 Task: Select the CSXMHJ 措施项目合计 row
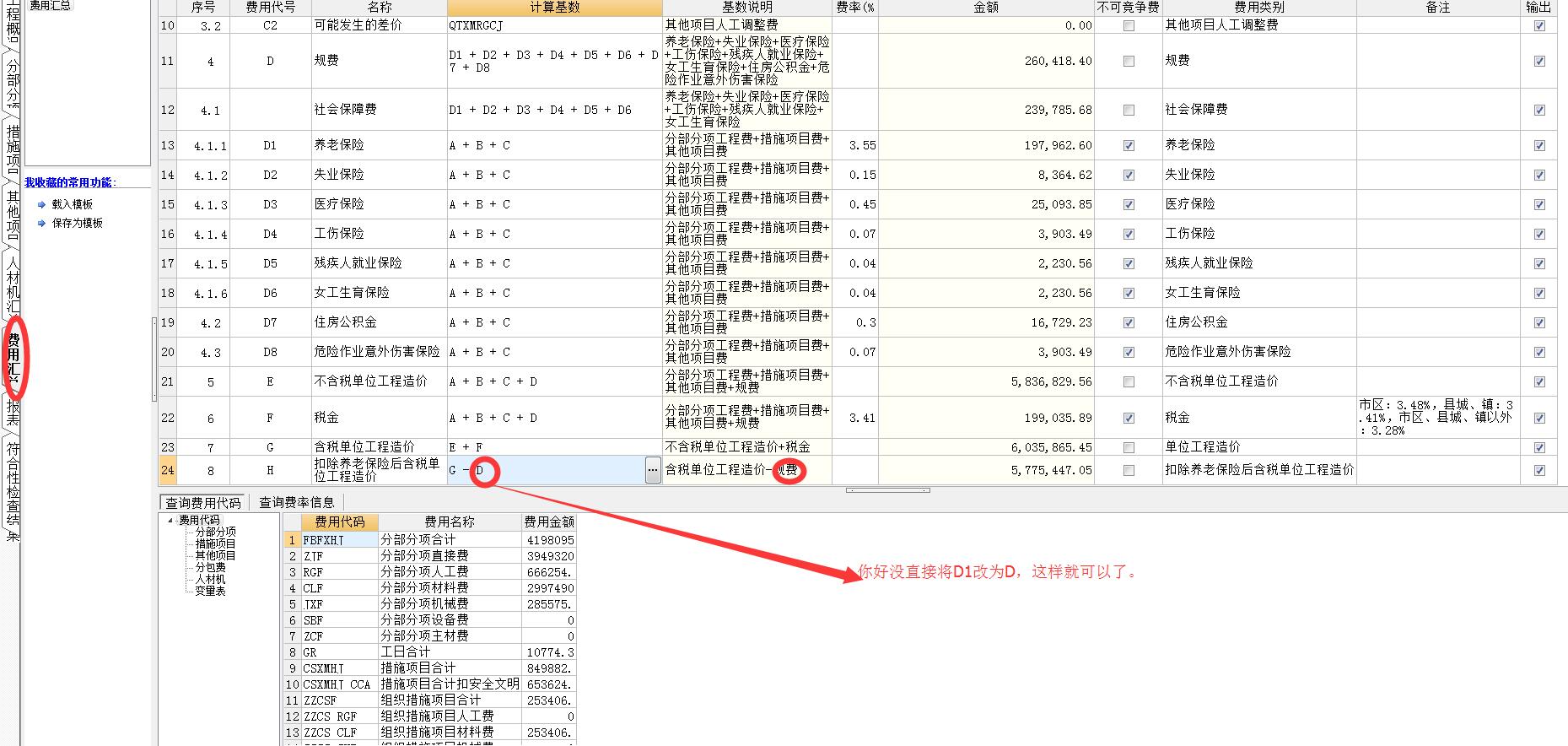click(x=430, y=668)
